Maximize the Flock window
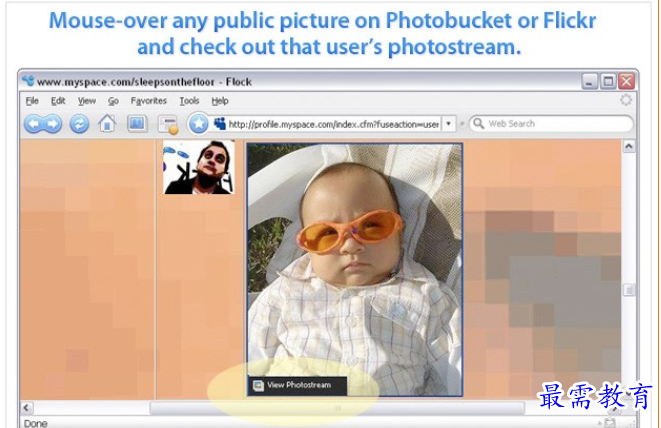This screenshot has width=661, height=428. (608, 81)
